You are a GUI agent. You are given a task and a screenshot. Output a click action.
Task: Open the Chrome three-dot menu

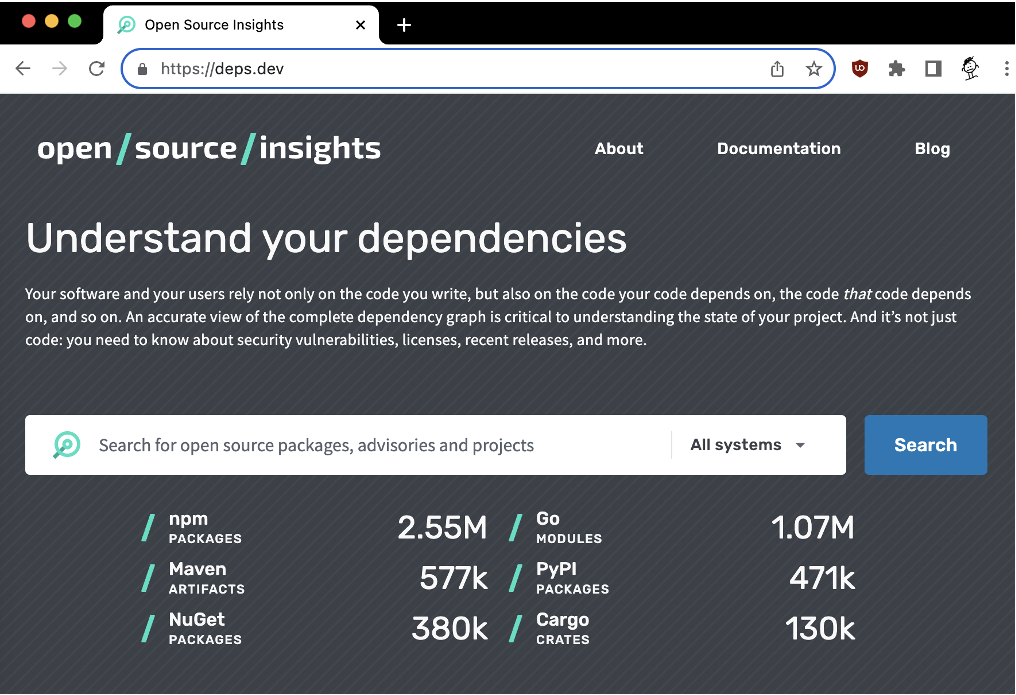click(x=1006, y=68)
